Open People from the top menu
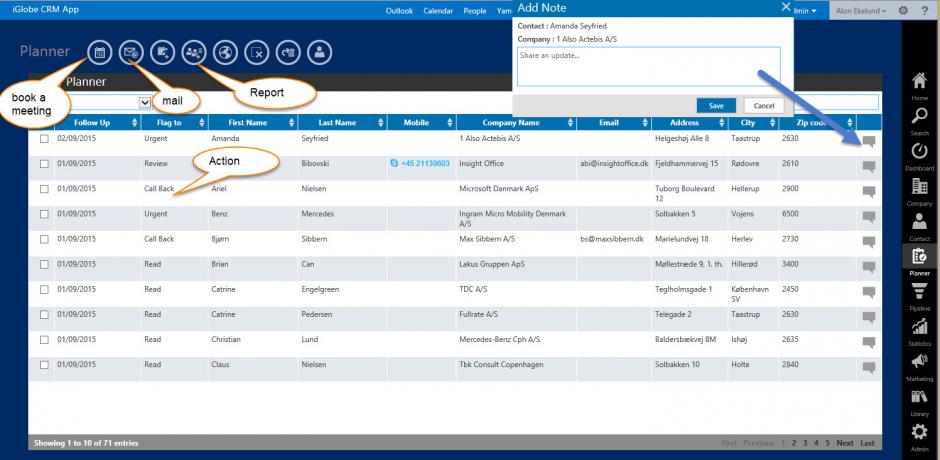Screen dimensions: 940x460 tap(475, 11)
